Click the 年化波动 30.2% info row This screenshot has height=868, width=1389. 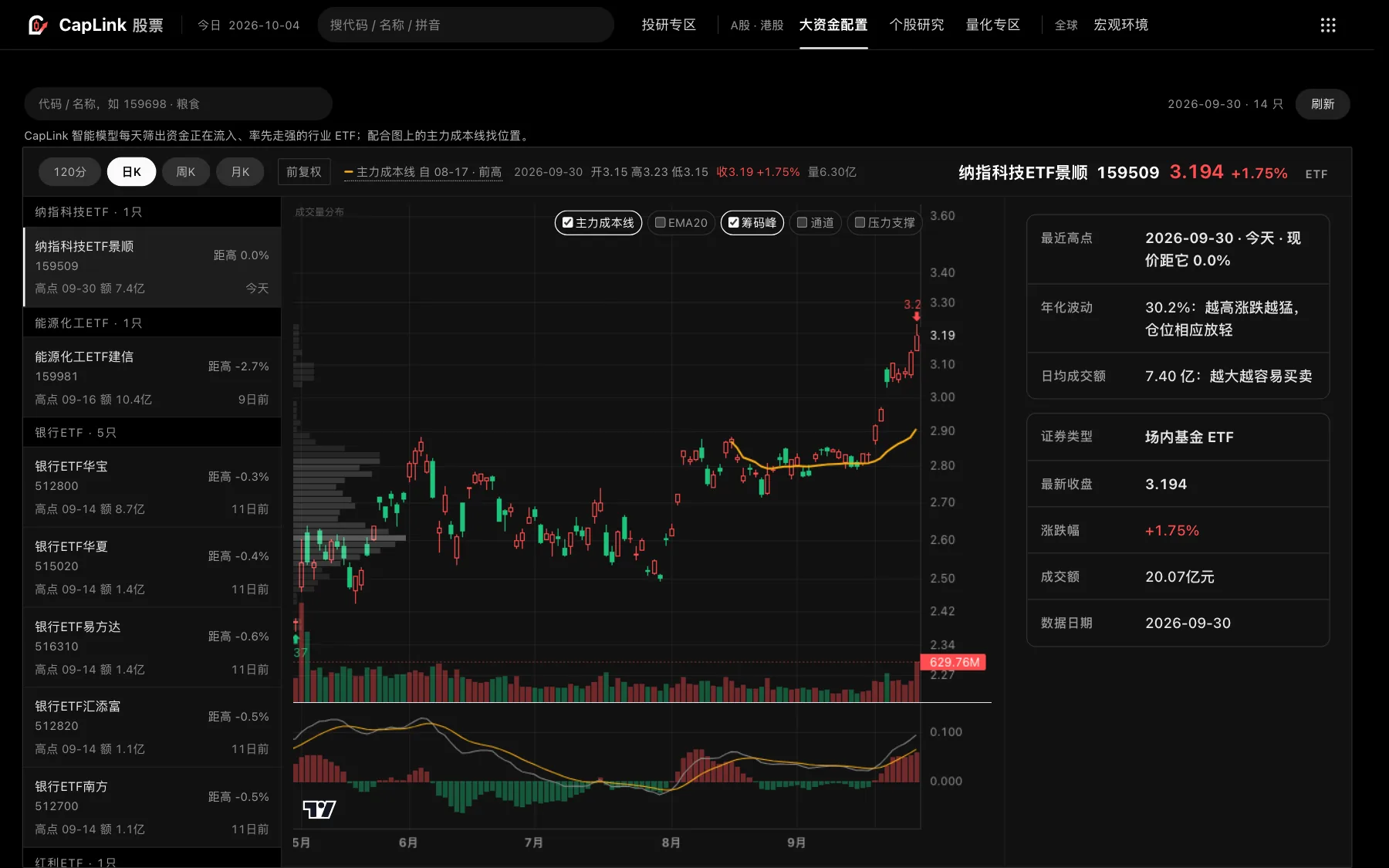(x=1178, y=319)
